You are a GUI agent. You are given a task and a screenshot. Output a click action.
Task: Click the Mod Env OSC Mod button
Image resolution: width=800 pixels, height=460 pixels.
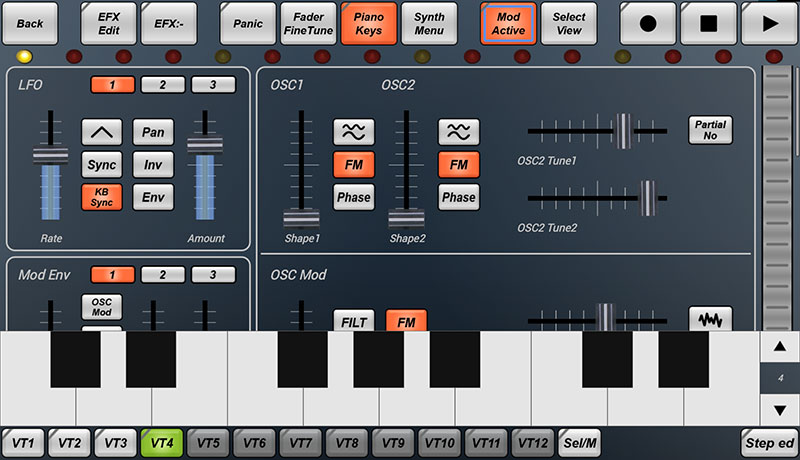coord(102,307)
